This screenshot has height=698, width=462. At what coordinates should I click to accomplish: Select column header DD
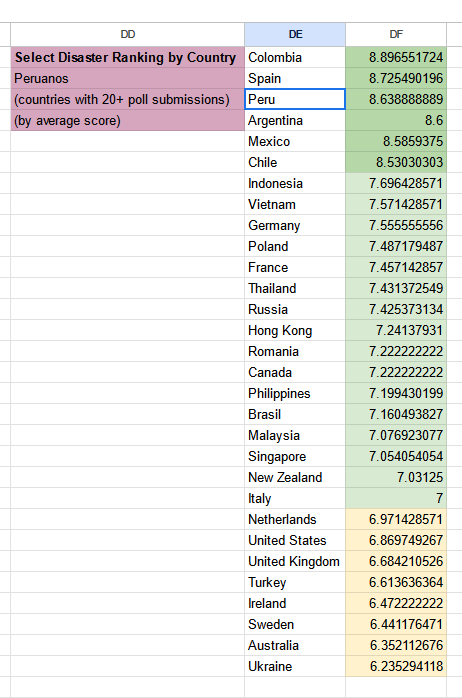point(128,34)
